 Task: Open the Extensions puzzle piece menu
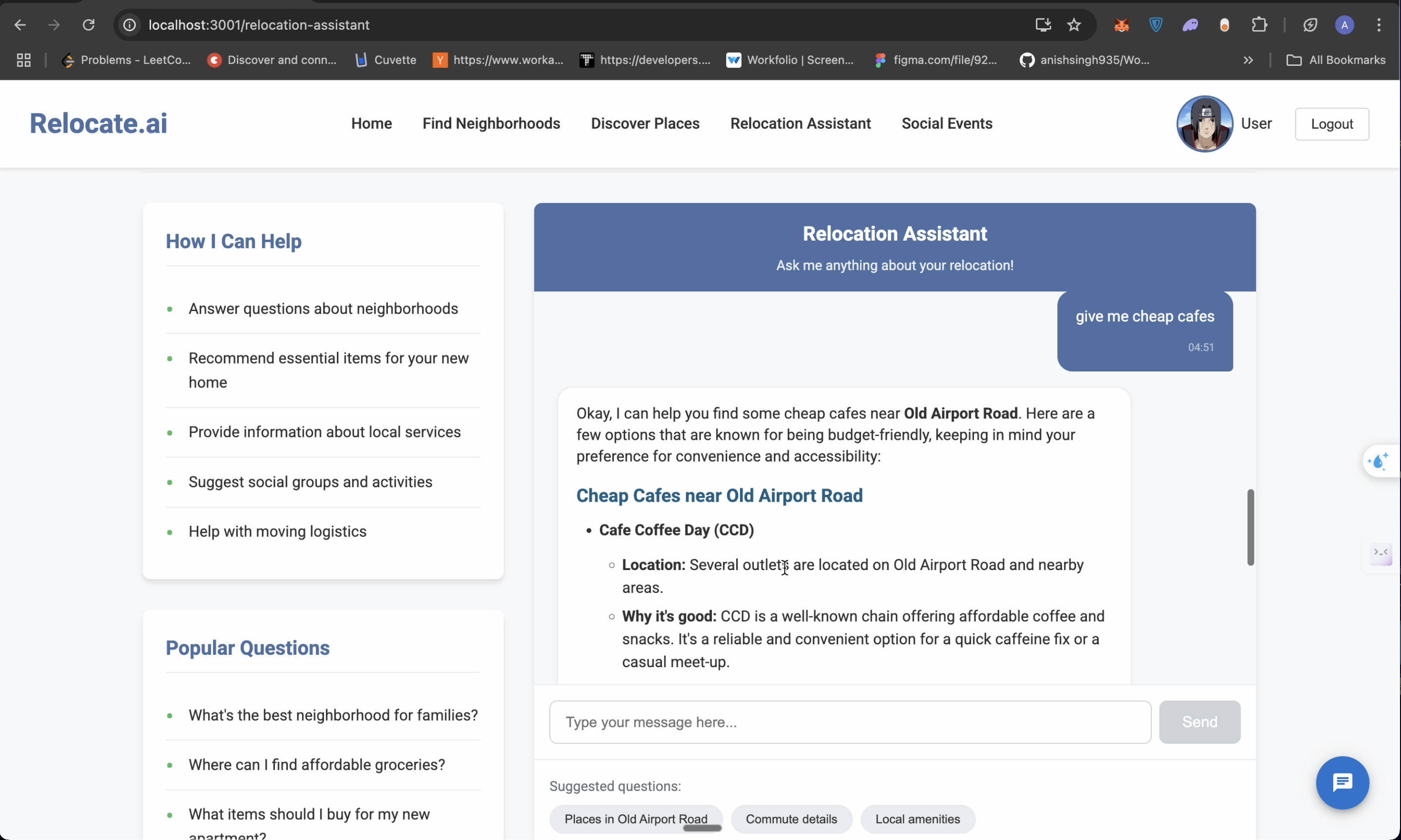pos(1259,25)
